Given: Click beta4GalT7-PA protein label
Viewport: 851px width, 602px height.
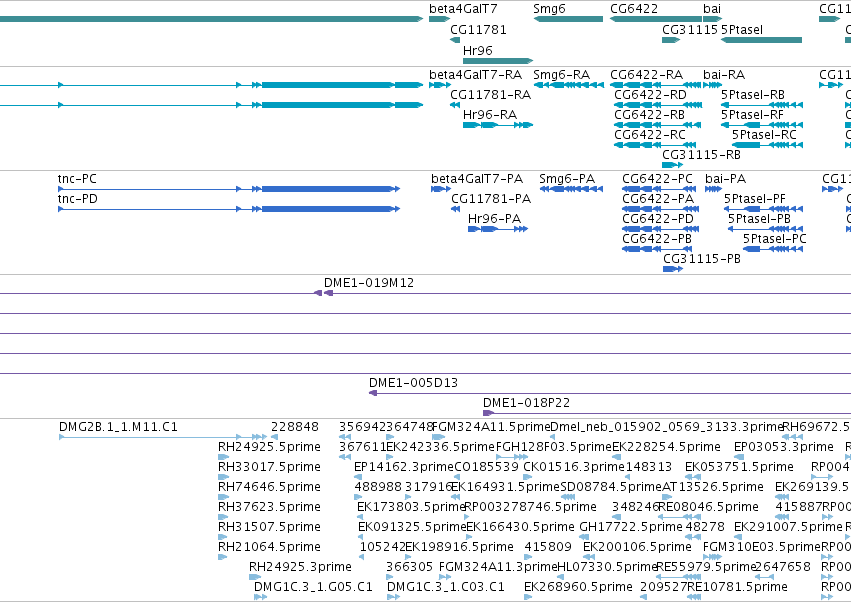Looking at the screenshot, I should pos(477,179).
